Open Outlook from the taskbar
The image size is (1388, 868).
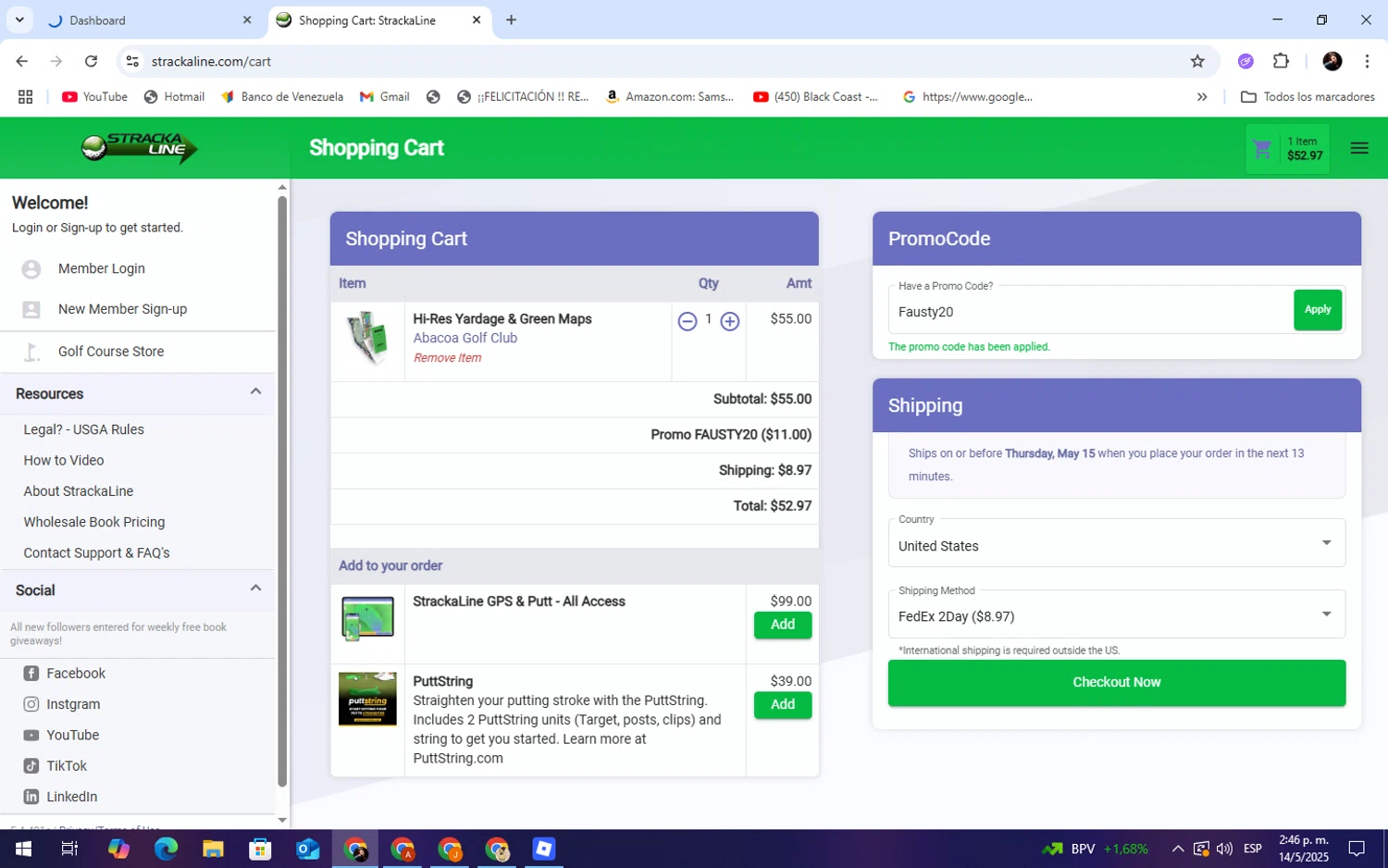(x=307, y=849)
